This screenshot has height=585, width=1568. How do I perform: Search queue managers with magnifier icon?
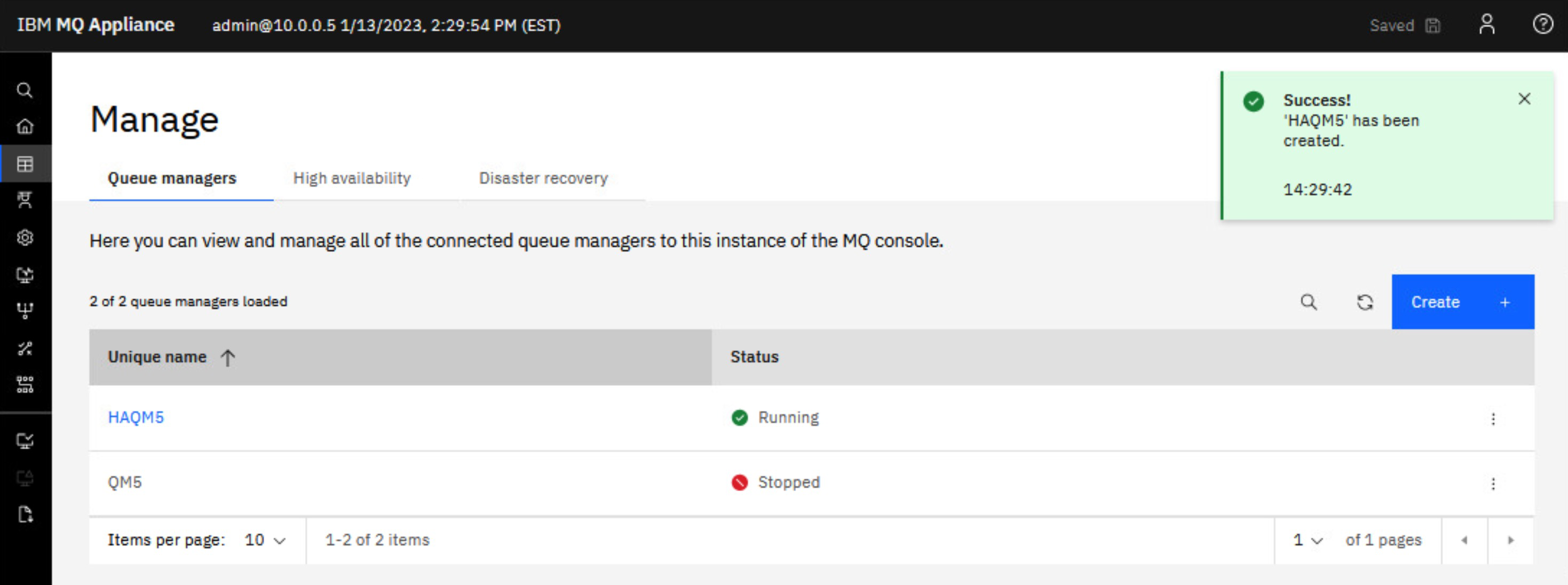point(1309,302)
